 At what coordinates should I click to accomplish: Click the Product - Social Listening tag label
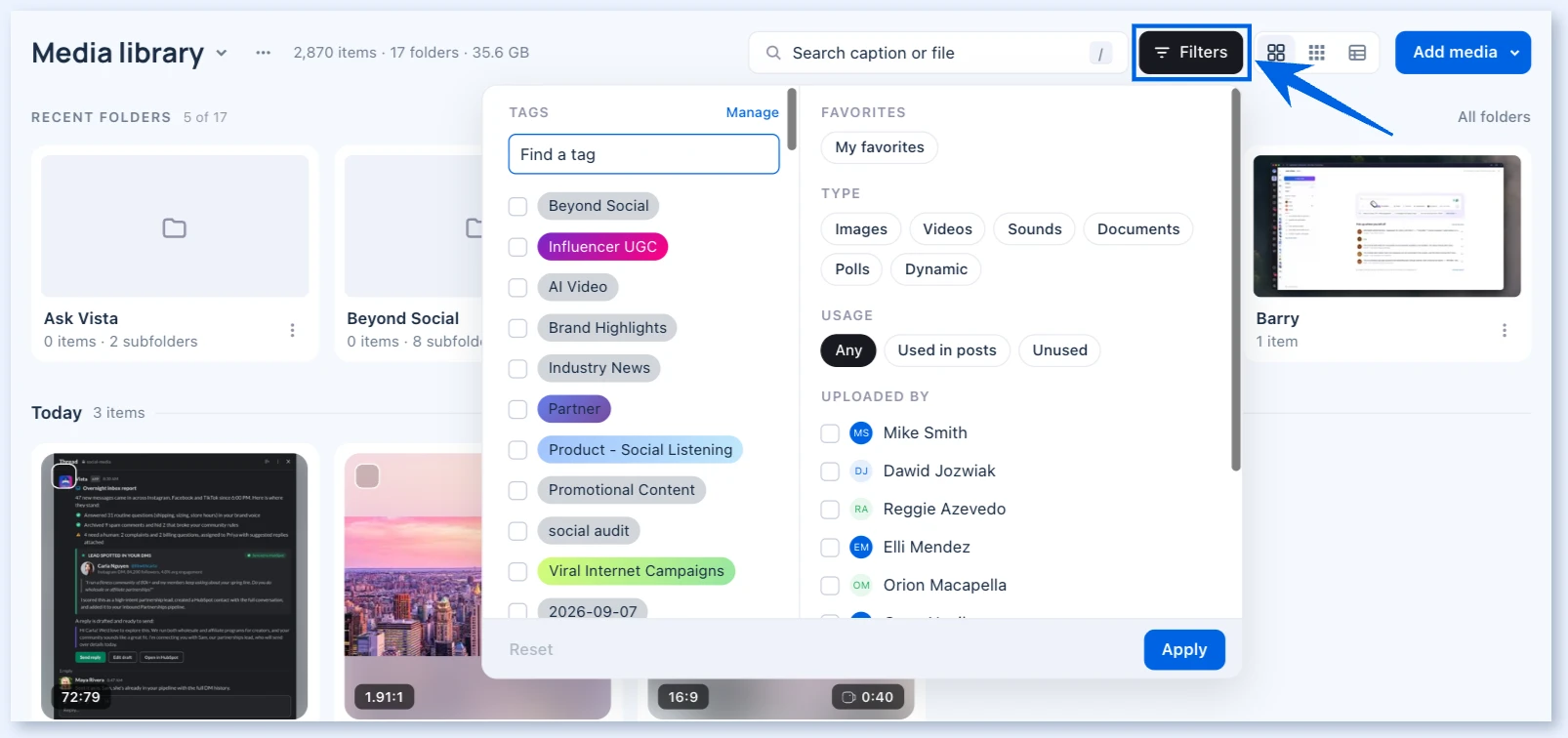(640, 450)
